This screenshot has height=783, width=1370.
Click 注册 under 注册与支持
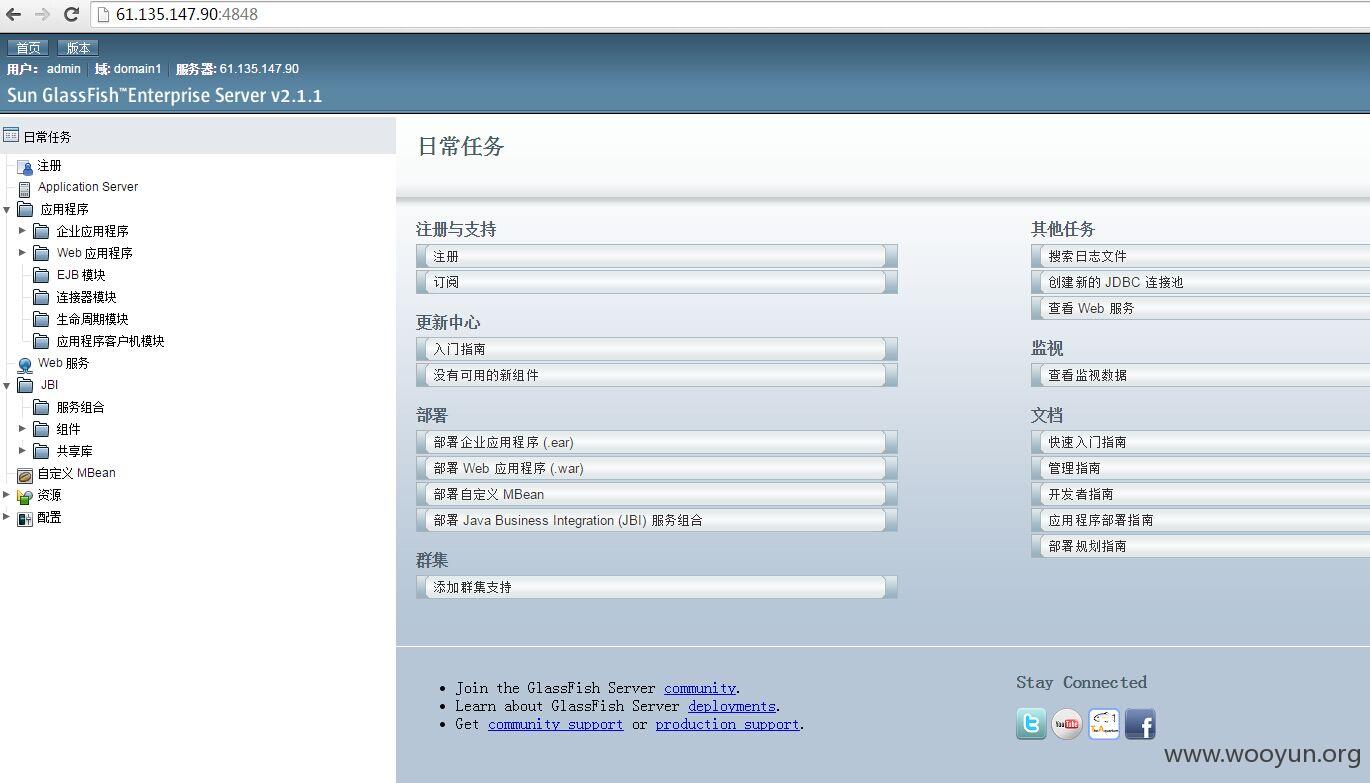coord(657,256)
